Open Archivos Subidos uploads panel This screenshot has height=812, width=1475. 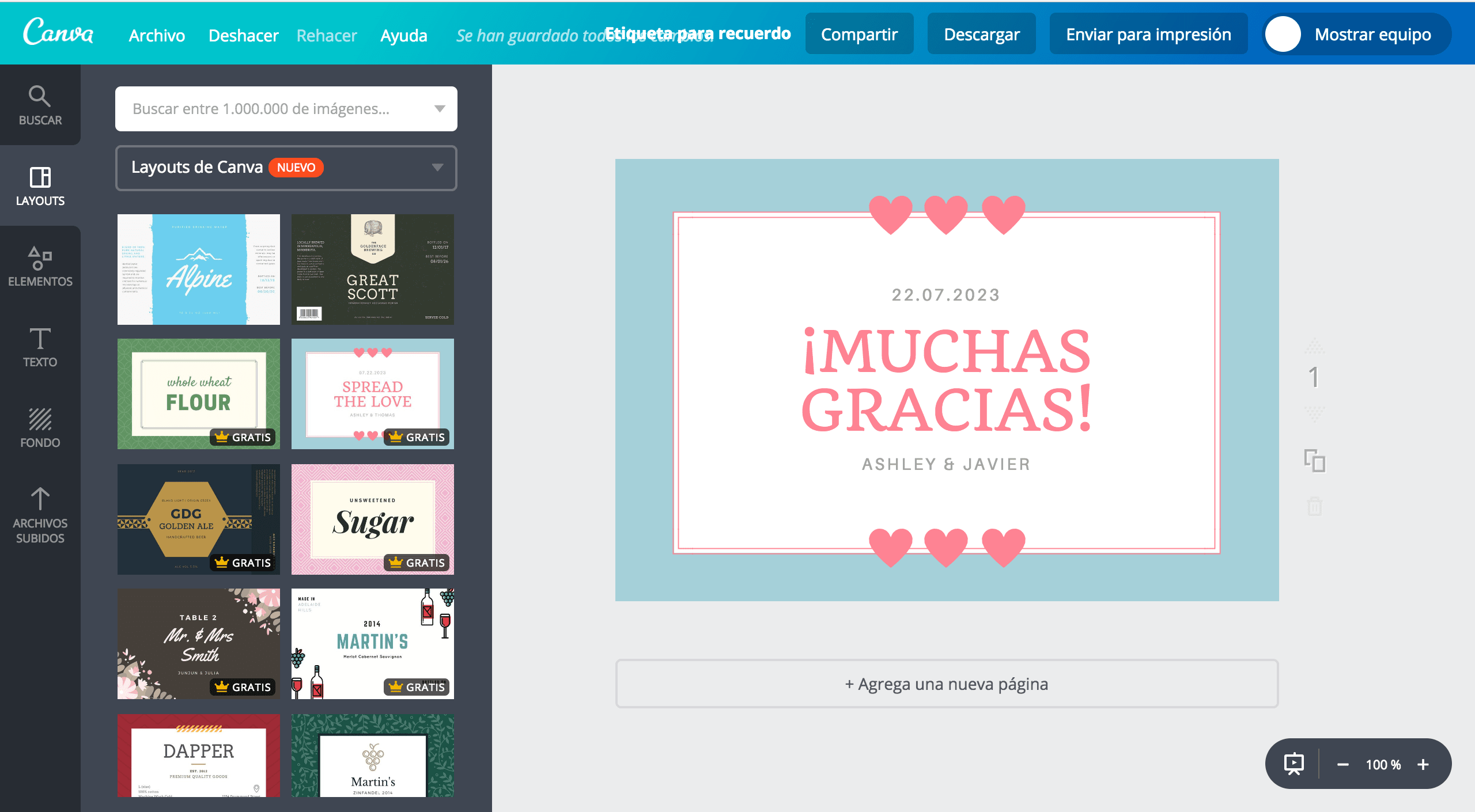pos(40,514)
